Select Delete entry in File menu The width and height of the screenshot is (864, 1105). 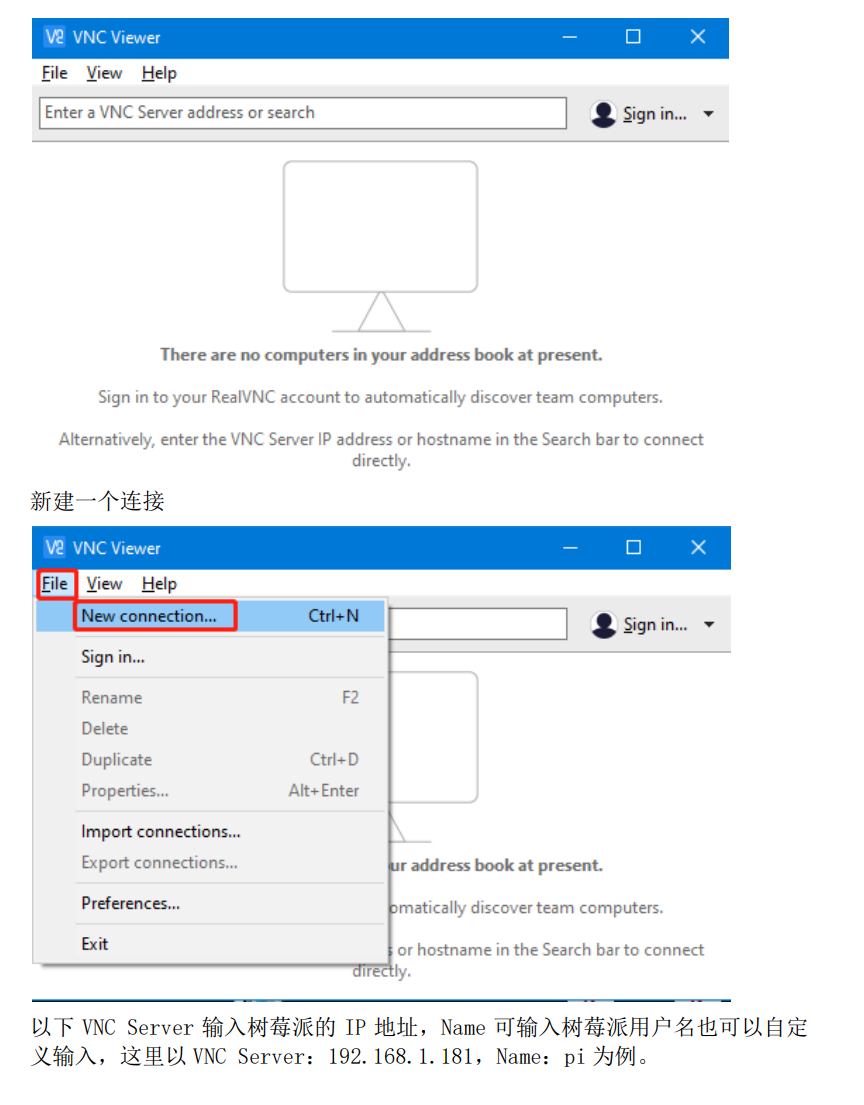[210, 729]
